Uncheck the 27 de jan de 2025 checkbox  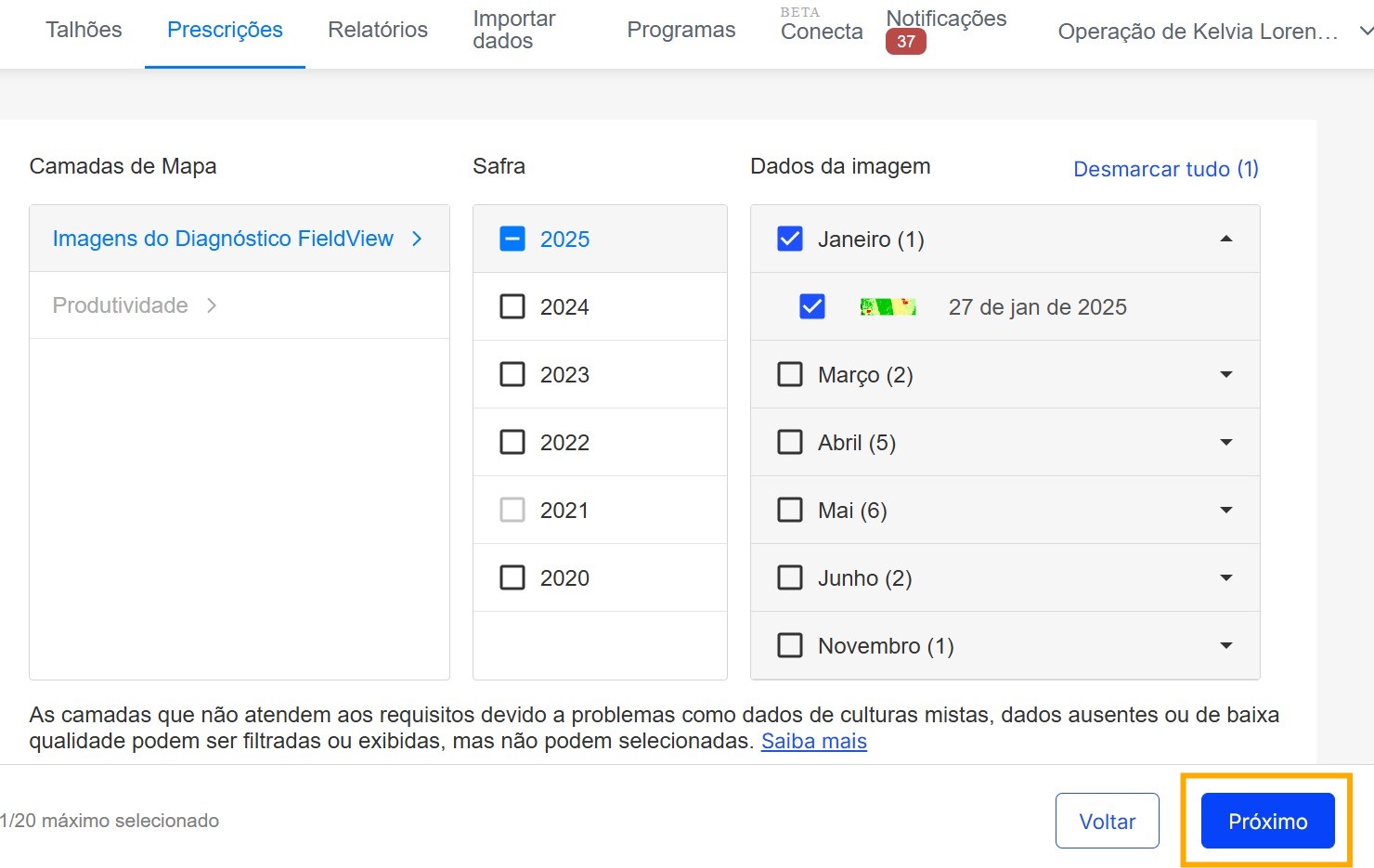pyautogui.click(x=812, y=306)
